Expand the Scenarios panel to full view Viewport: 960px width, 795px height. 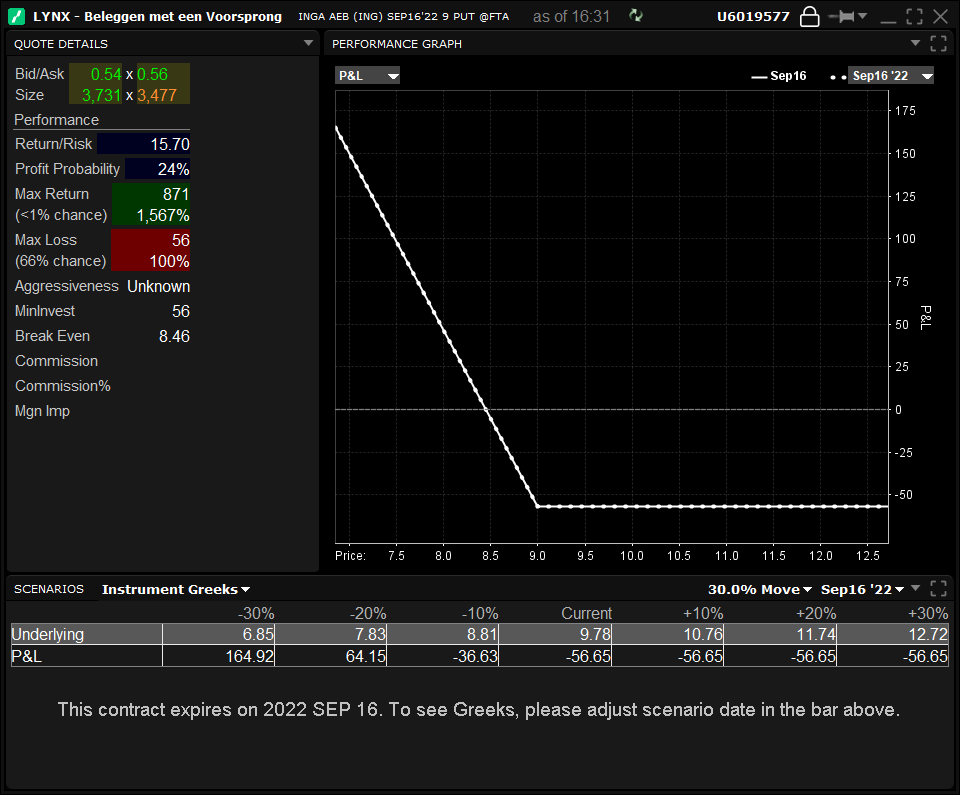[x=939, y=589]
